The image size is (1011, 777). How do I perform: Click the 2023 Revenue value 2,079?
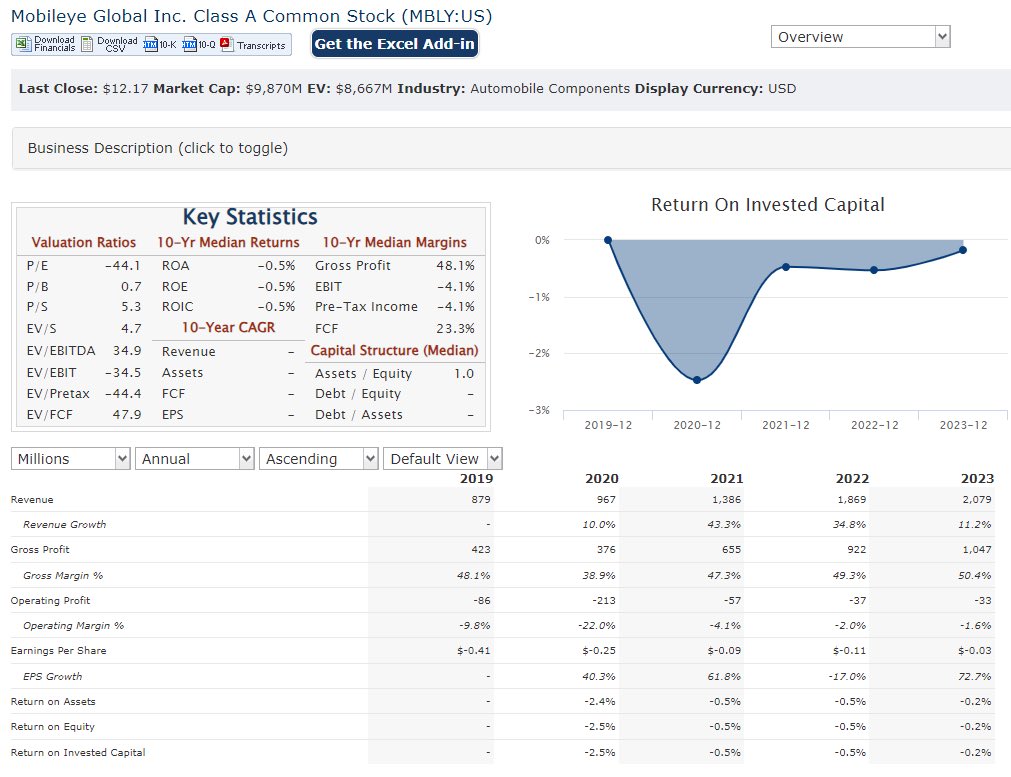click(977, 499)
